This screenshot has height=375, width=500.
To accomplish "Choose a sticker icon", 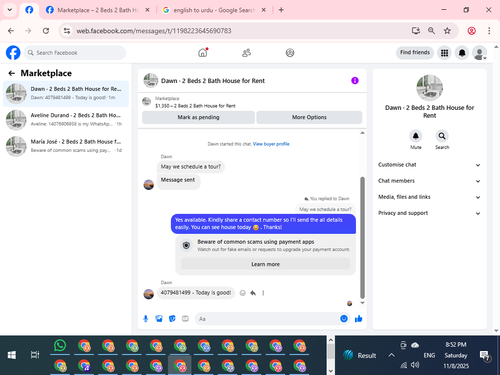I will pos(172,319).
